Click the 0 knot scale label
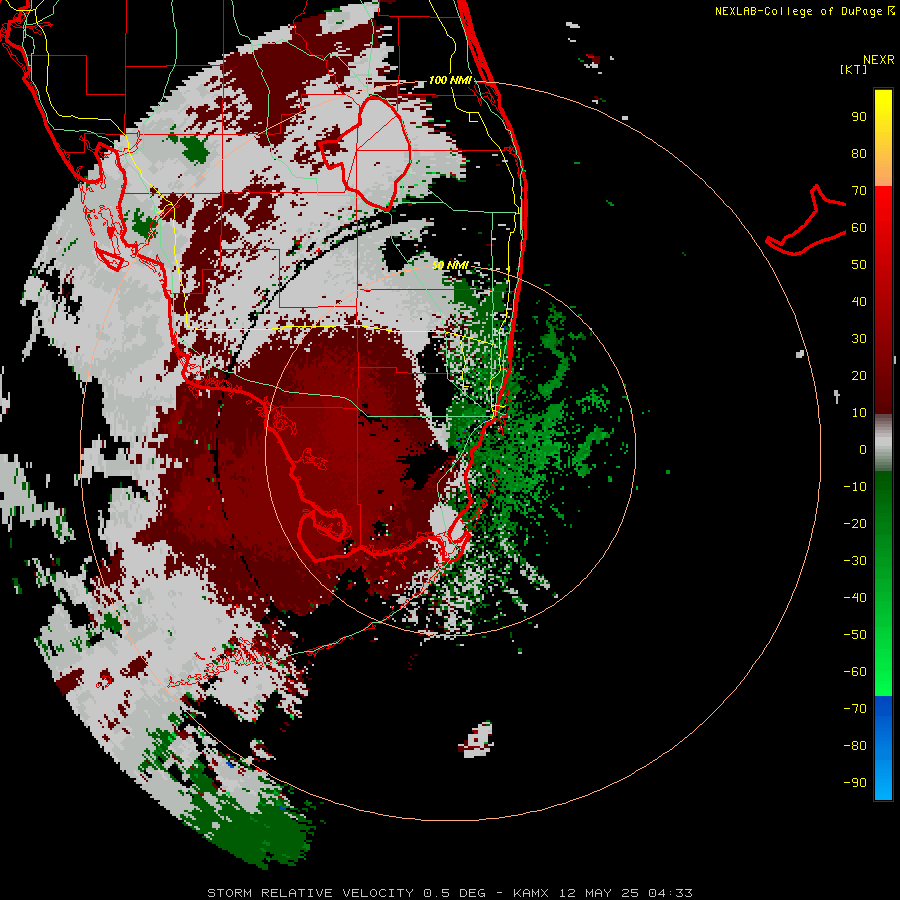 [863, 450]
